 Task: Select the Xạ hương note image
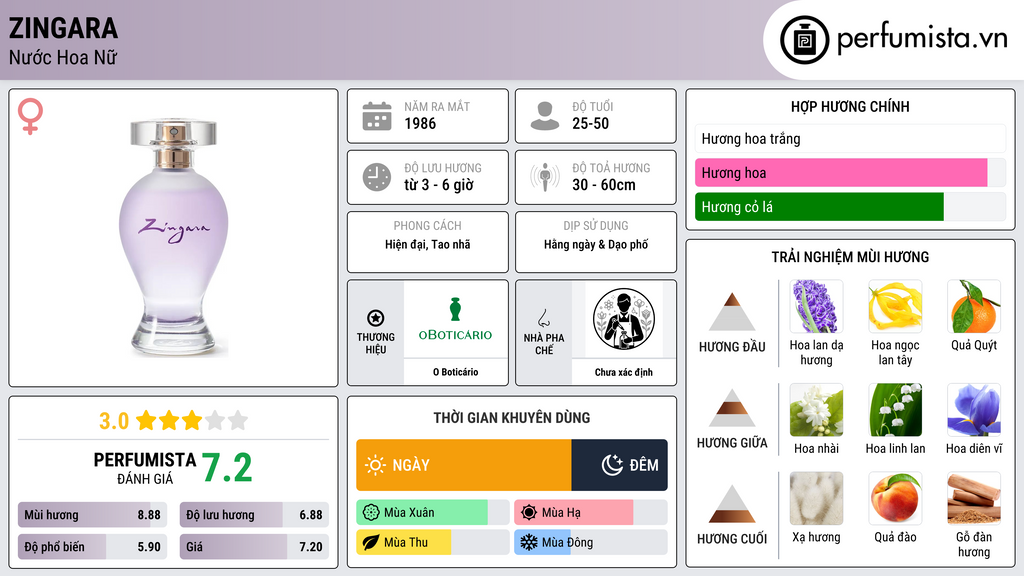(816, 498)
